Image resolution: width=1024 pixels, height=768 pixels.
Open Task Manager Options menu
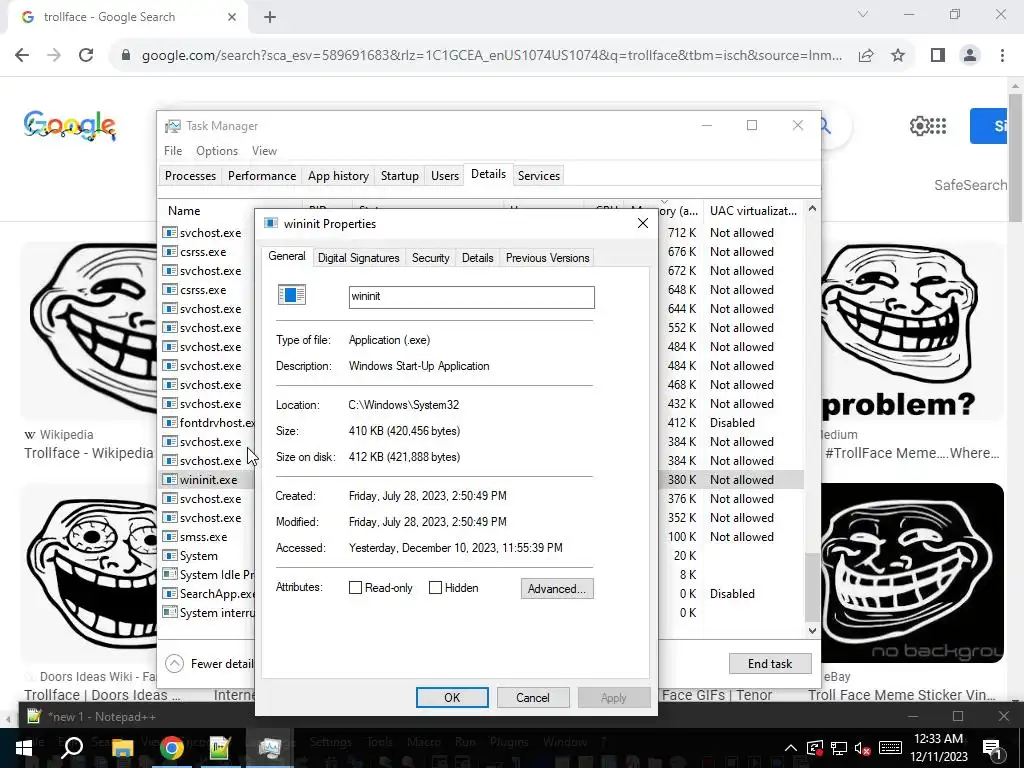point(217,151)
